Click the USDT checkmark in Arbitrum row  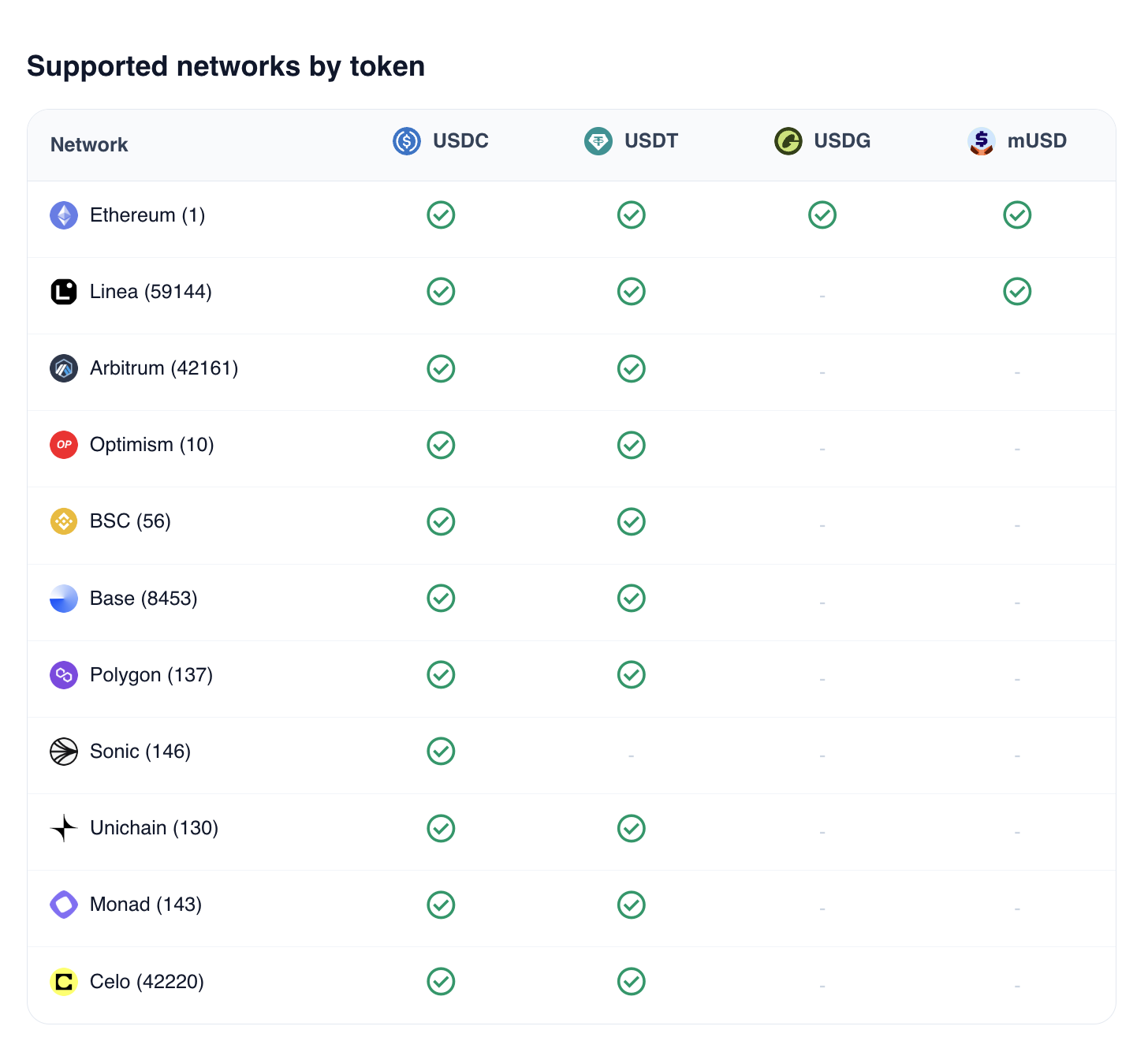632,368
